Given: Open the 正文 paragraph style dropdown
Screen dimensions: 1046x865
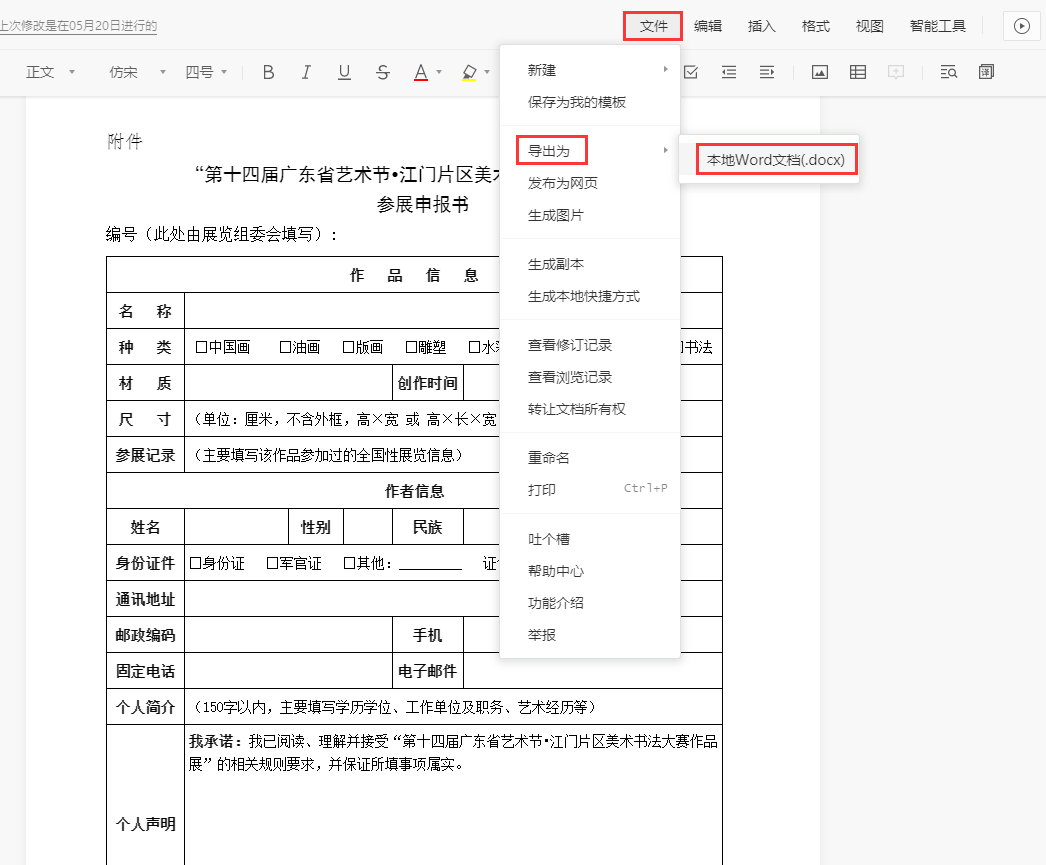Looking at the screenshot, I should [x=50, y=72].
